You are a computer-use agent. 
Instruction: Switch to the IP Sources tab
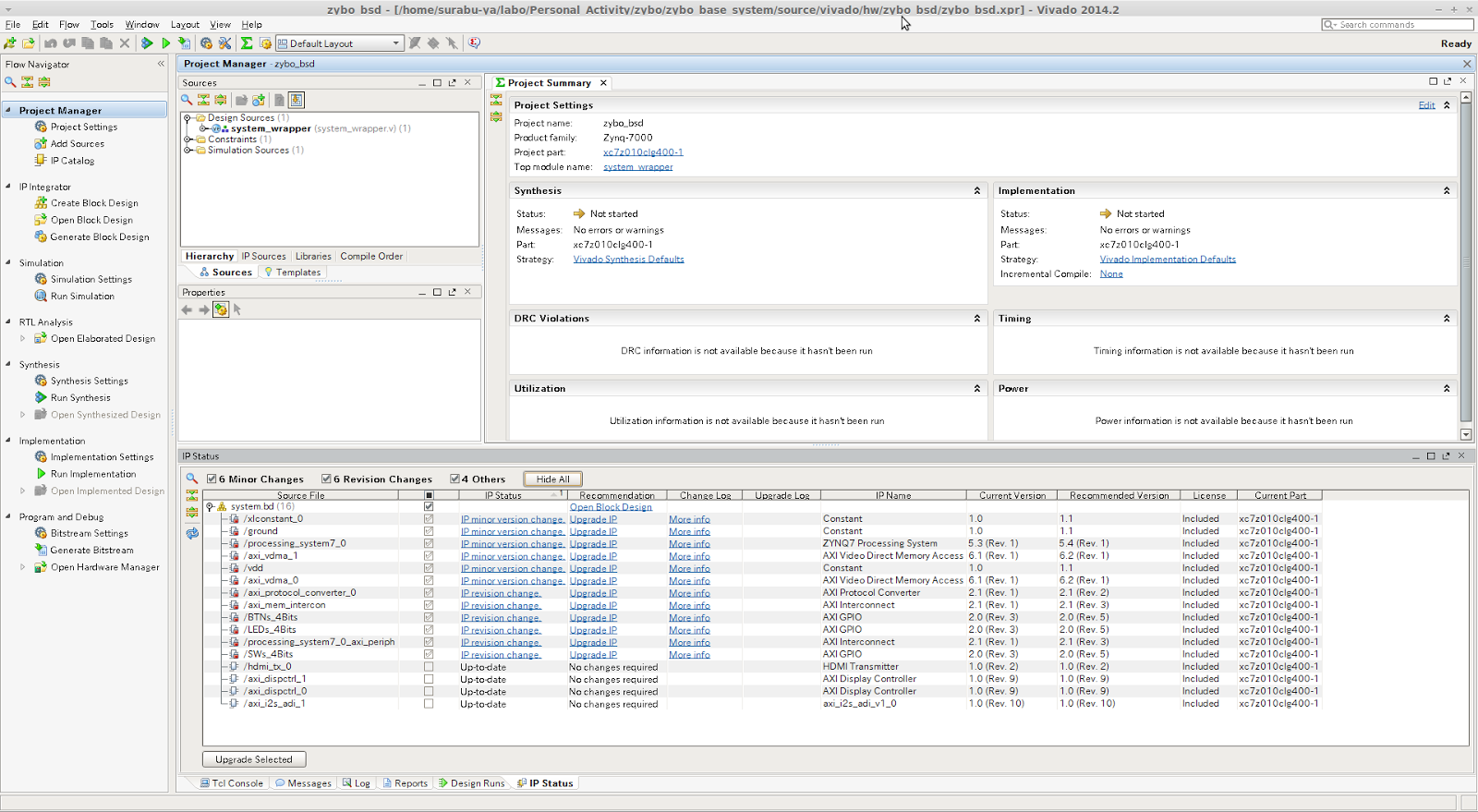pyautogui.click(x=264, y=256)
